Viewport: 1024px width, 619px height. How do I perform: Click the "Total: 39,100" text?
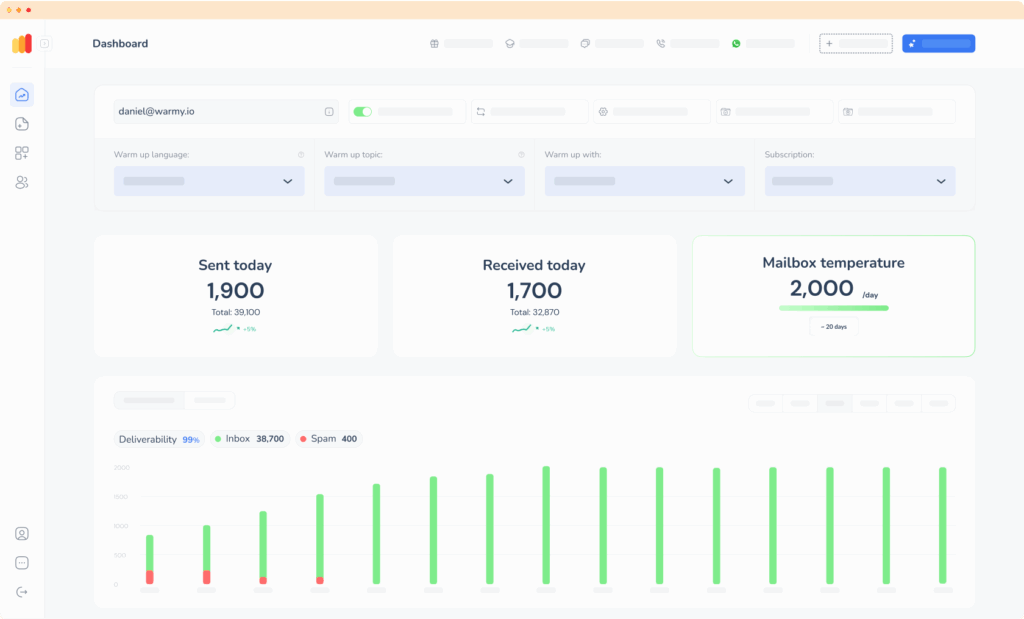click(236, 312)
